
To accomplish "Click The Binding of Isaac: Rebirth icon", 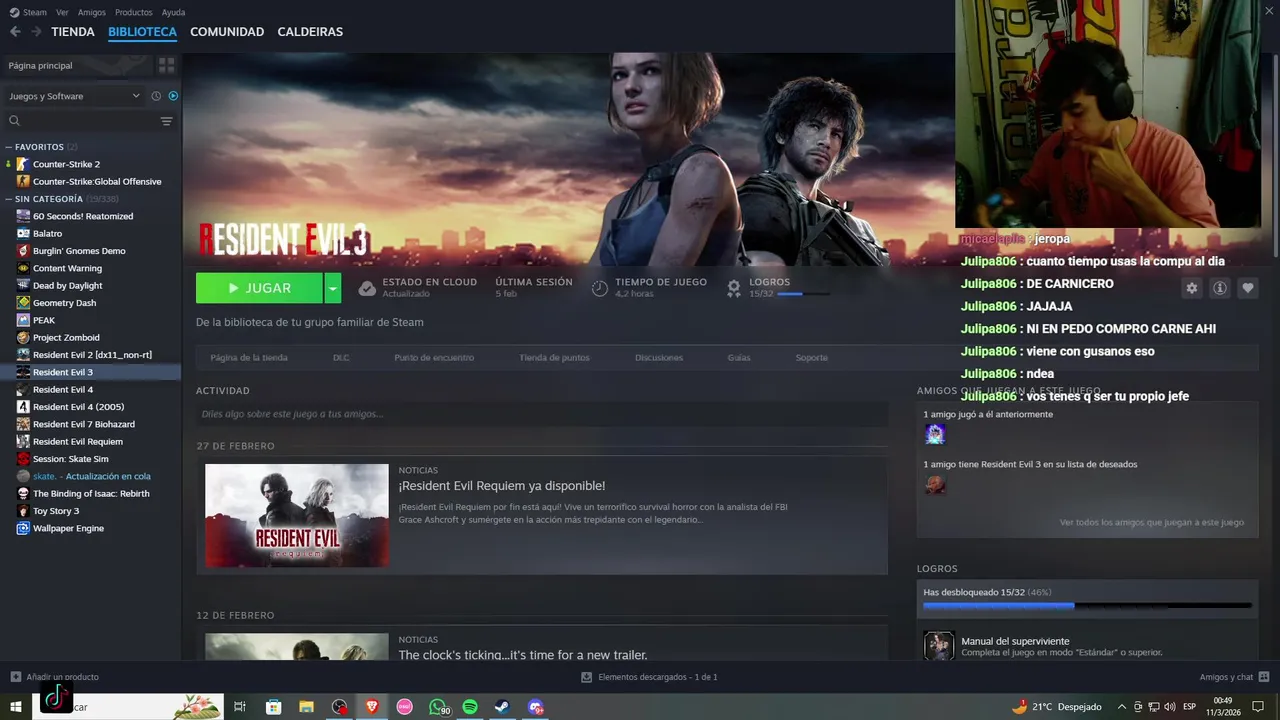I will click(23, 493).
